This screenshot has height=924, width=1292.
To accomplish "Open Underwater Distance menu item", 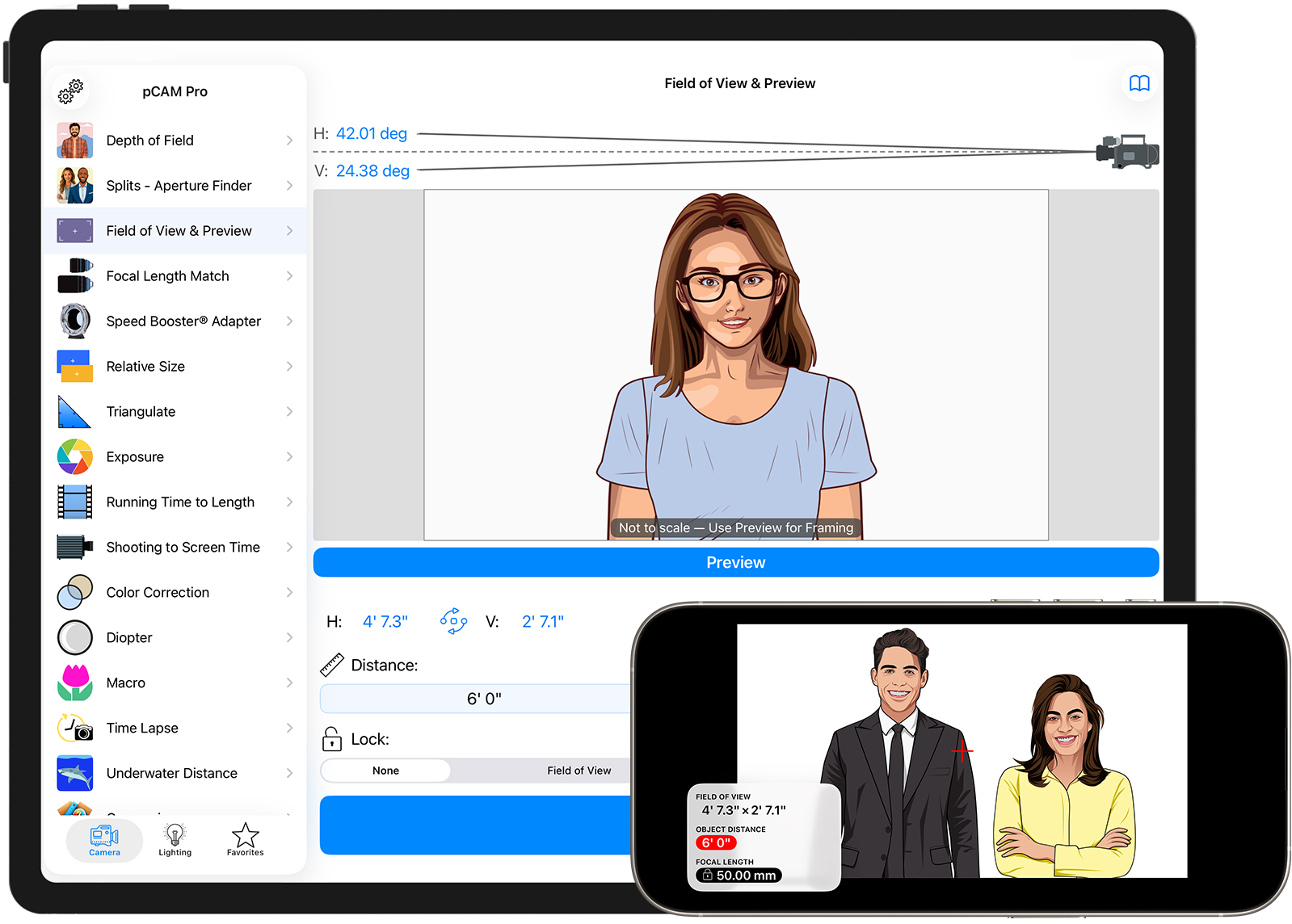I will tap(176, 774).
